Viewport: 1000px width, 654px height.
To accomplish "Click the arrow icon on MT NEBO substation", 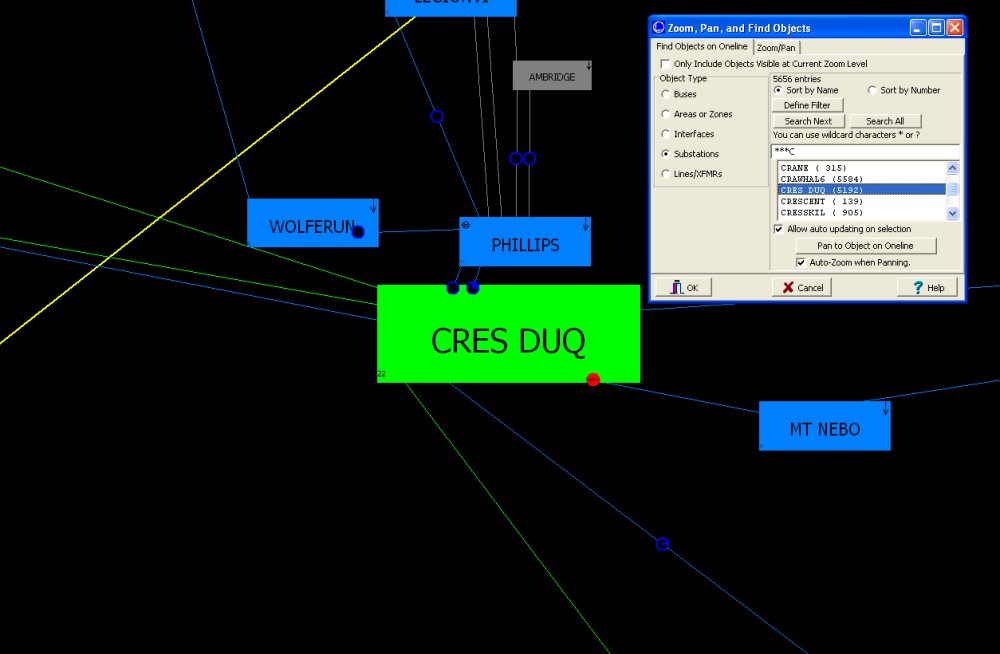I will [x=885, y=409].
